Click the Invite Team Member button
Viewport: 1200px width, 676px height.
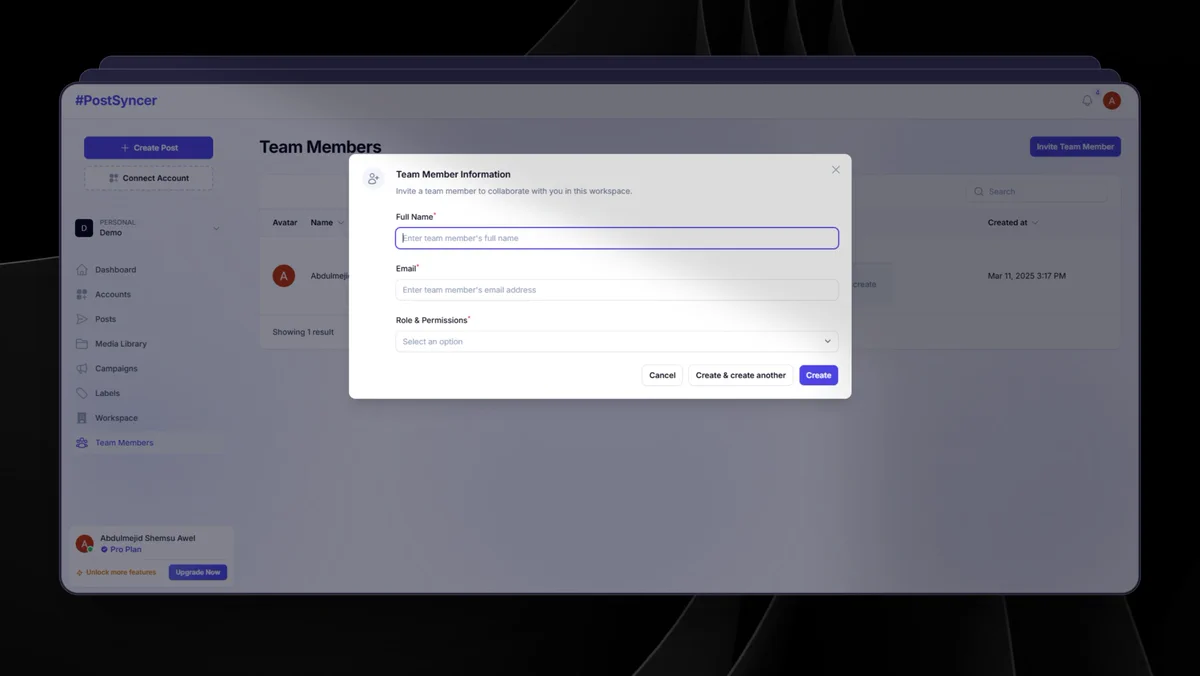[1075, 147]
